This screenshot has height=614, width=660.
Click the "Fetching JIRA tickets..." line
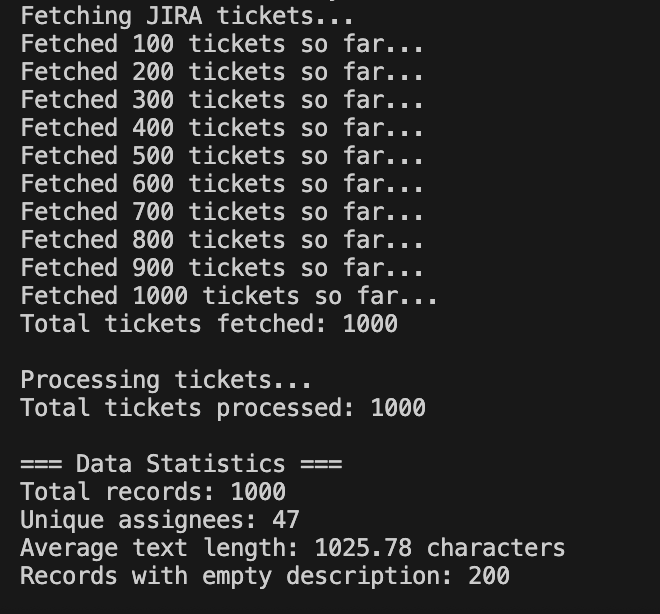(187, 16)
